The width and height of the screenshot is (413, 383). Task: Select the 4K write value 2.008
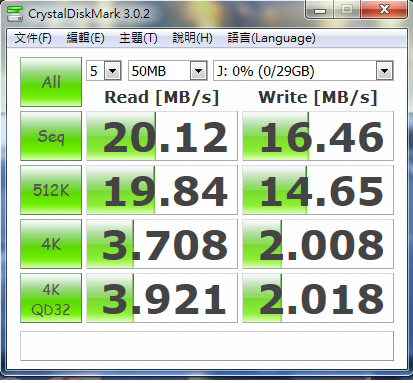[x=318, y=244]
